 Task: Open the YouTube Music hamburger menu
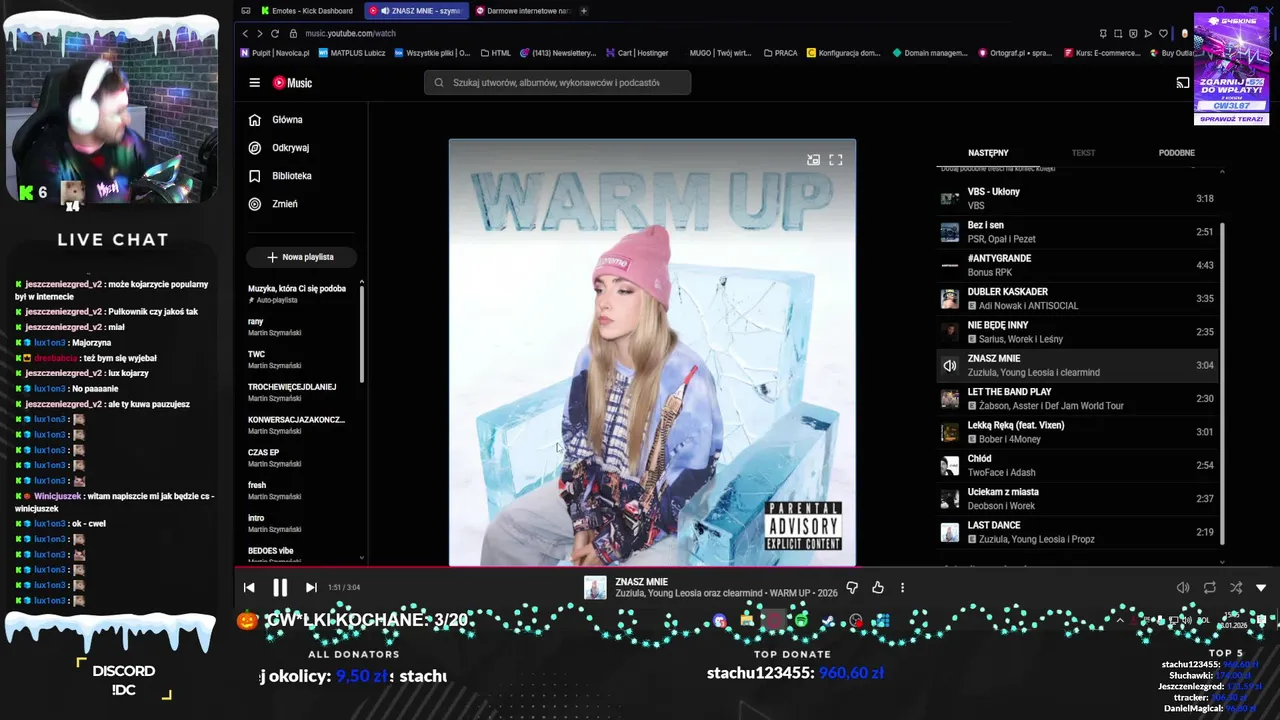tap(254, 83)
